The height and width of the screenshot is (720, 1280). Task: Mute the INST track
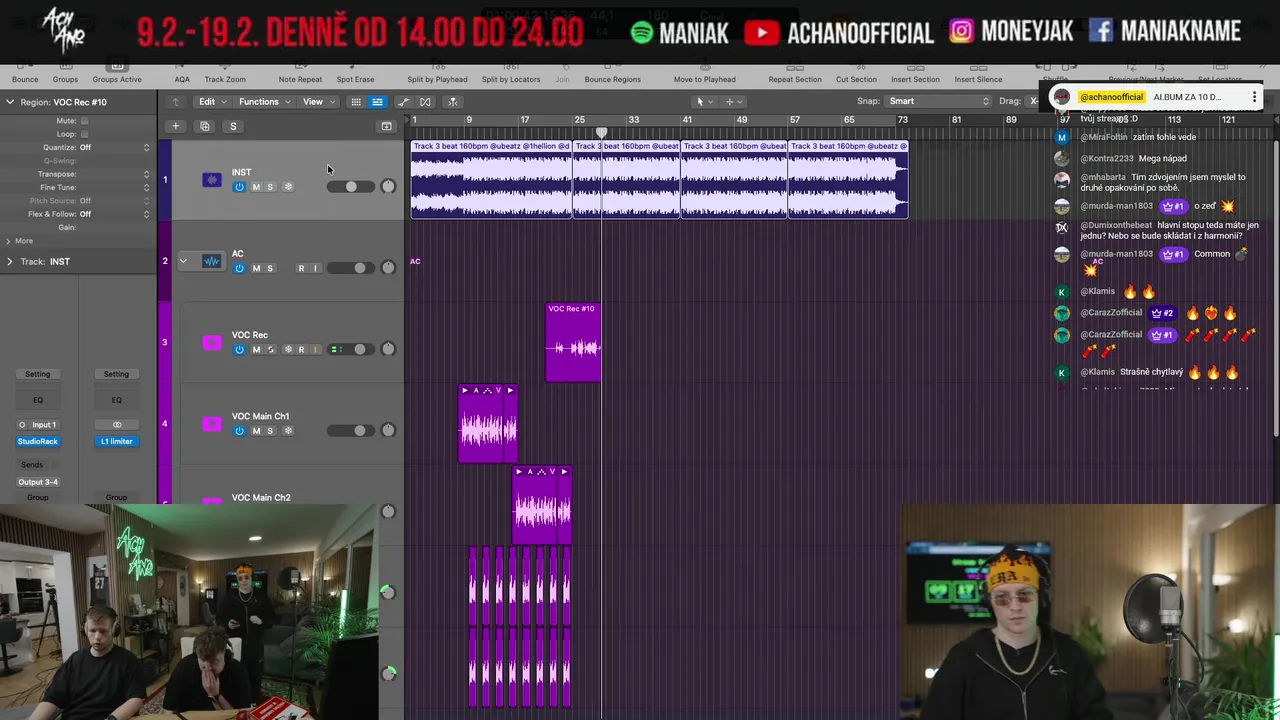[x=256, y=187]
